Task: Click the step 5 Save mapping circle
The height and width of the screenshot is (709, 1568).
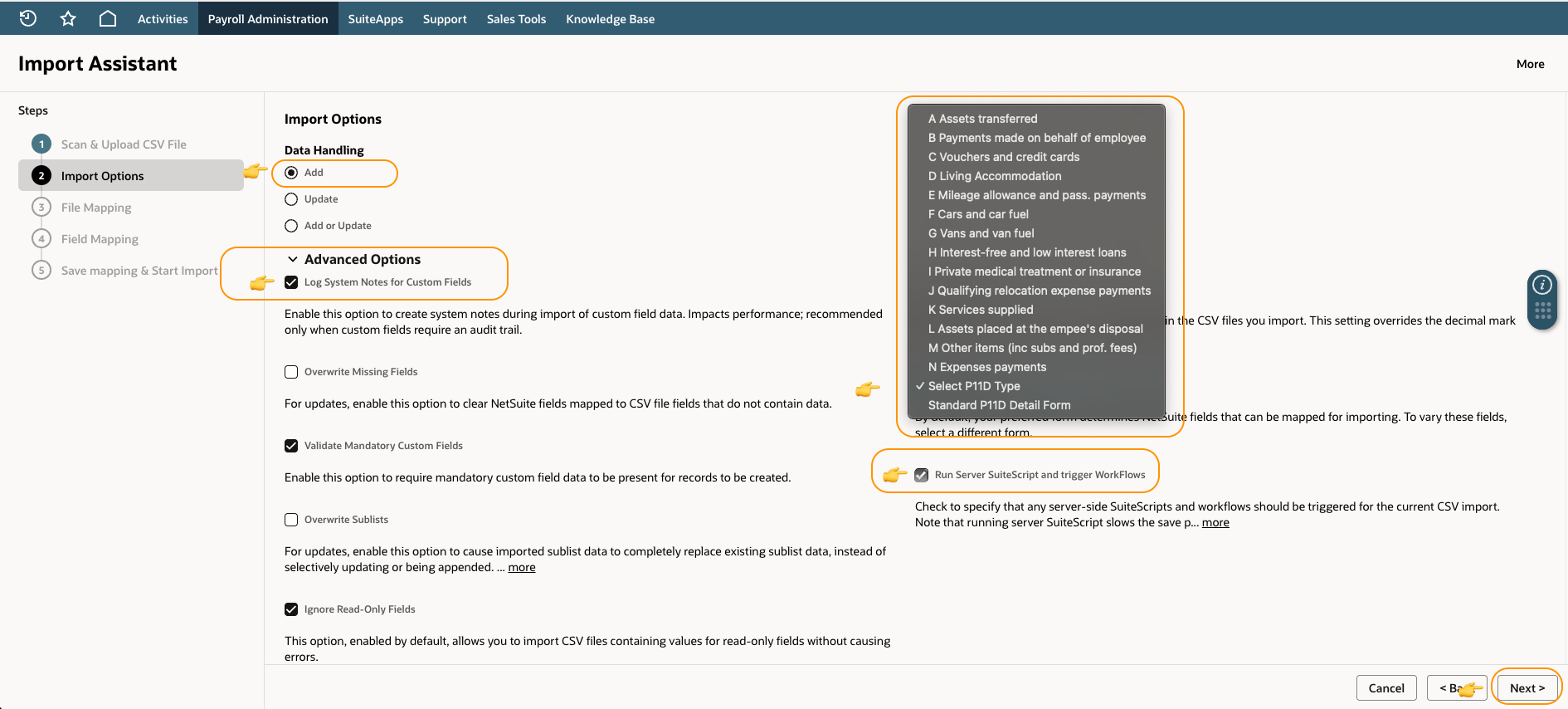Action: pos(41,271)
